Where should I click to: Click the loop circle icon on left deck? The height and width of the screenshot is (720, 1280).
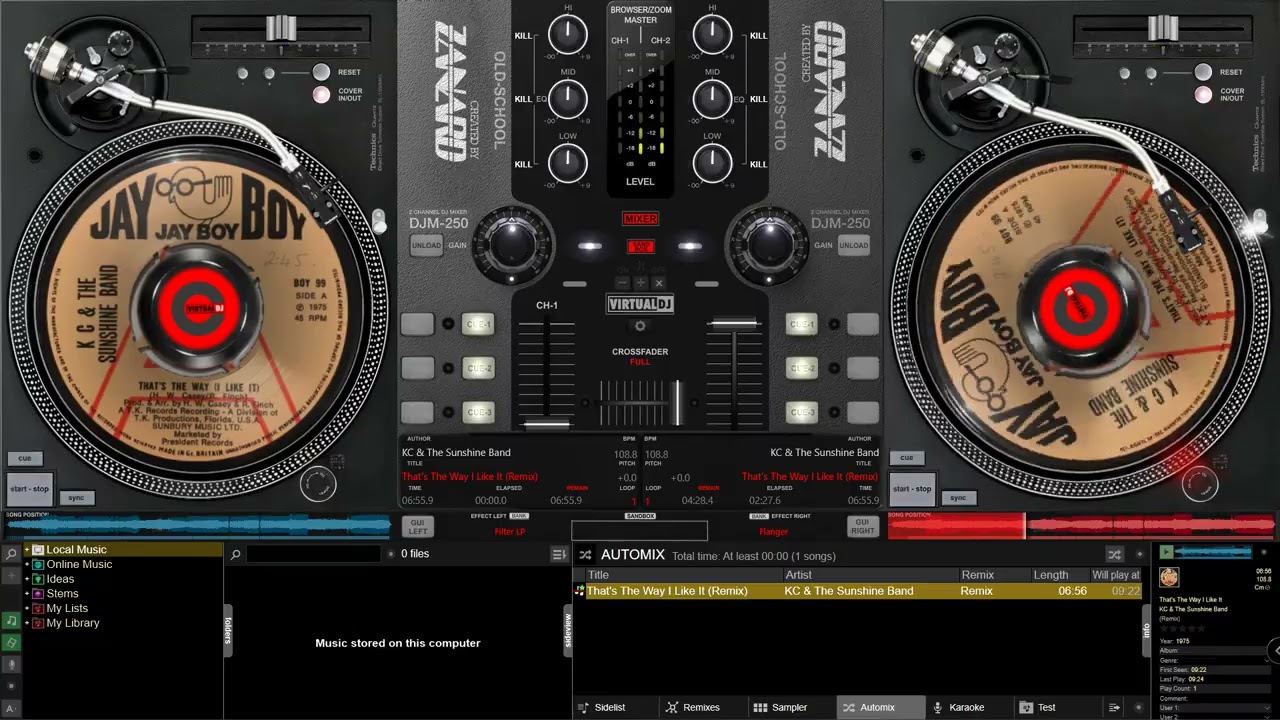click(318, 485)
